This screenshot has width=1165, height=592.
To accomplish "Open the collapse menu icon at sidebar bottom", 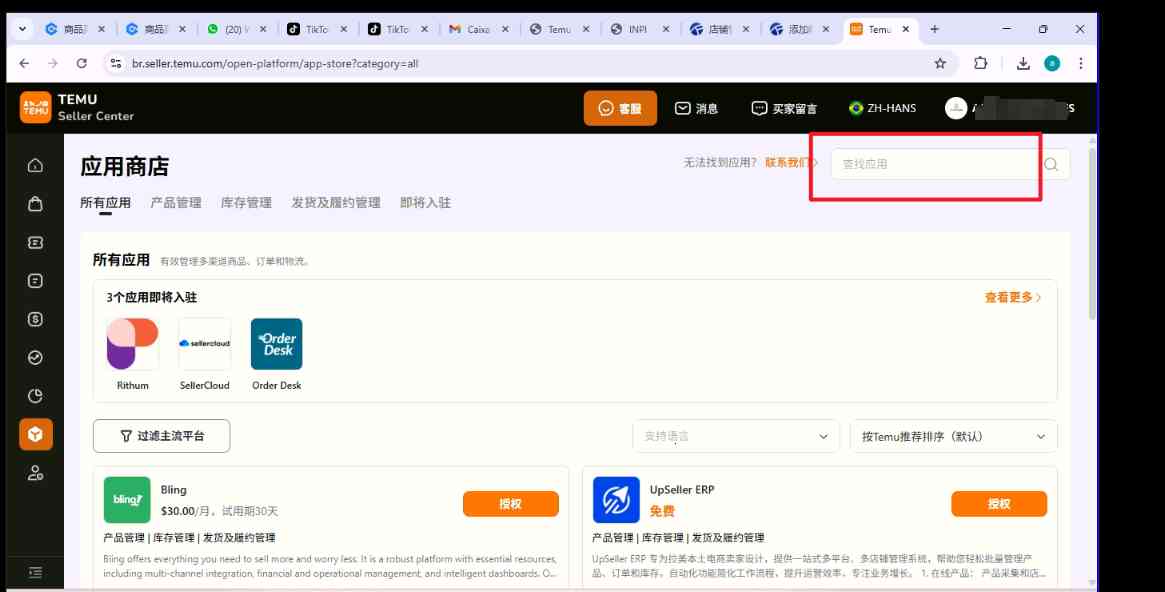I will pyautogui.click(x=35, y=571).
